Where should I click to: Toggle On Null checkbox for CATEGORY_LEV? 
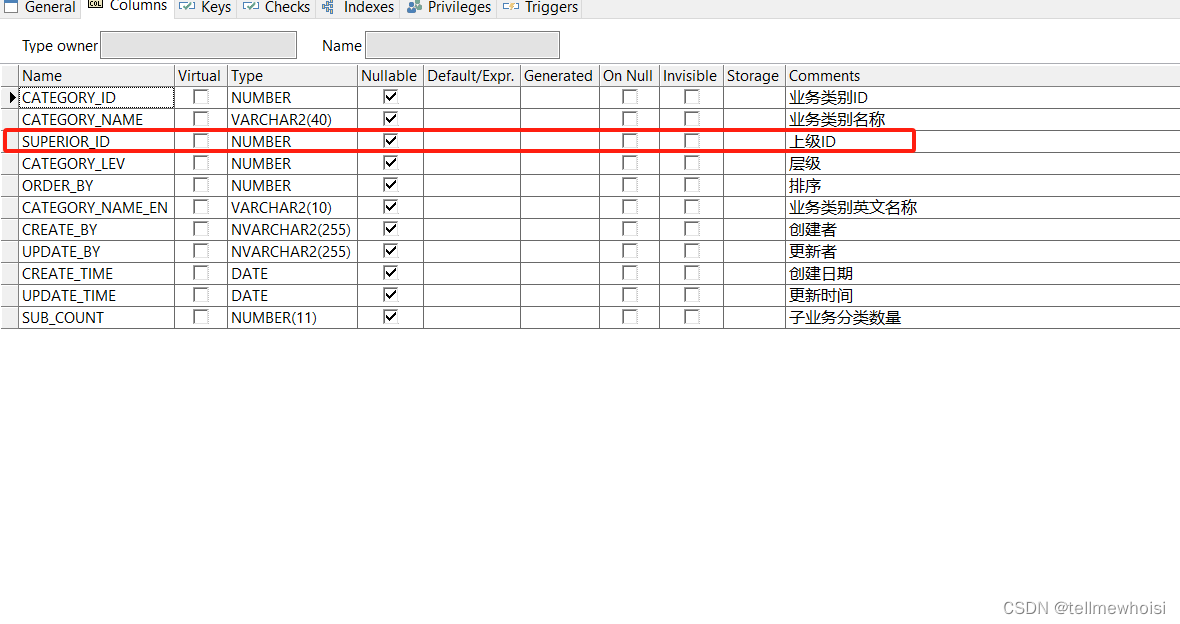tap(629, 163)
